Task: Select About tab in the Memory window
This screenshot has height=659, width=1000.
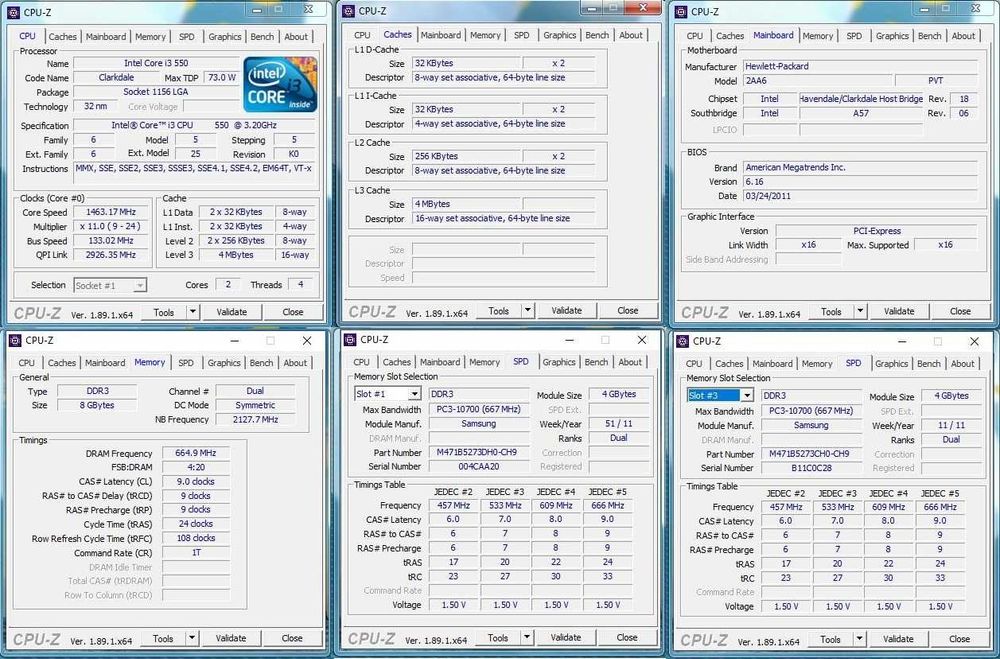Action: (x=295, y=363)
